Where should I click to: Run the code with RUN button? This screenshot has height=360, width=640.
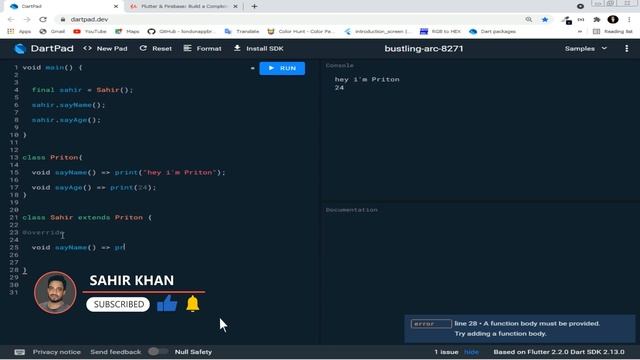[282, 68]
